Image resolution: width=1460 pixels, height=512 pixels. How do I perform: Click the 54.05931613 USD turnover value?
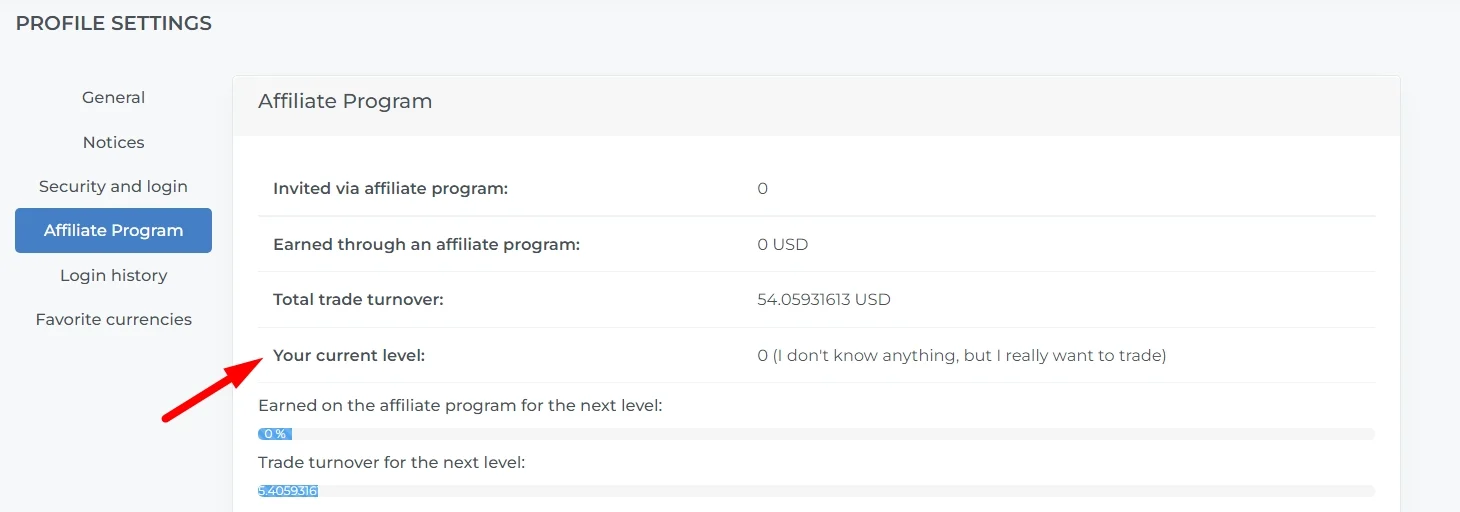point(823,299)
